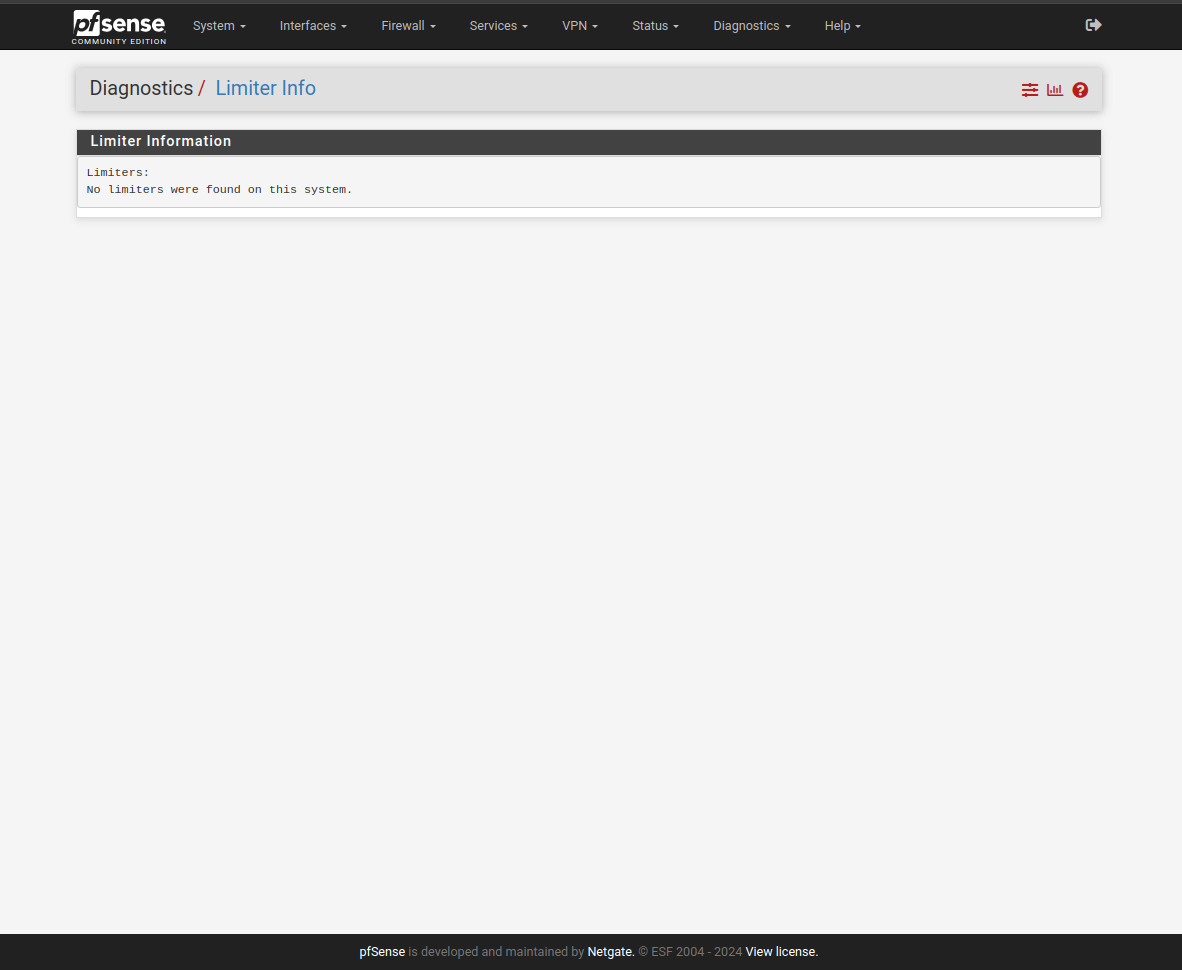Expand the System dropdown menu

click(219, 26)
